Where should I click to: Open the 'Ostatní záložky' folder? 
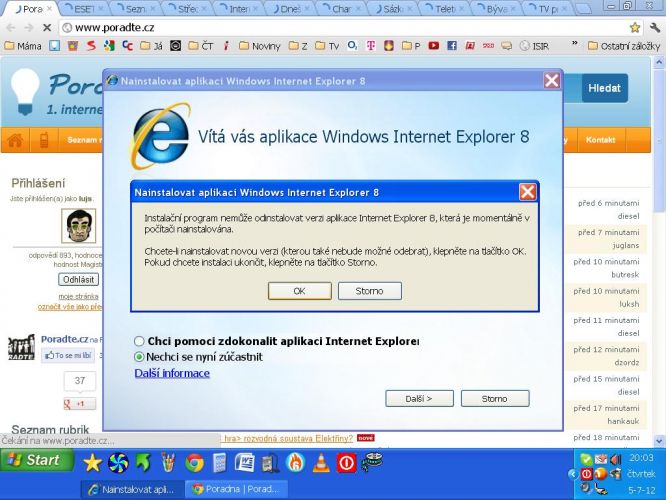click(624, 45)
